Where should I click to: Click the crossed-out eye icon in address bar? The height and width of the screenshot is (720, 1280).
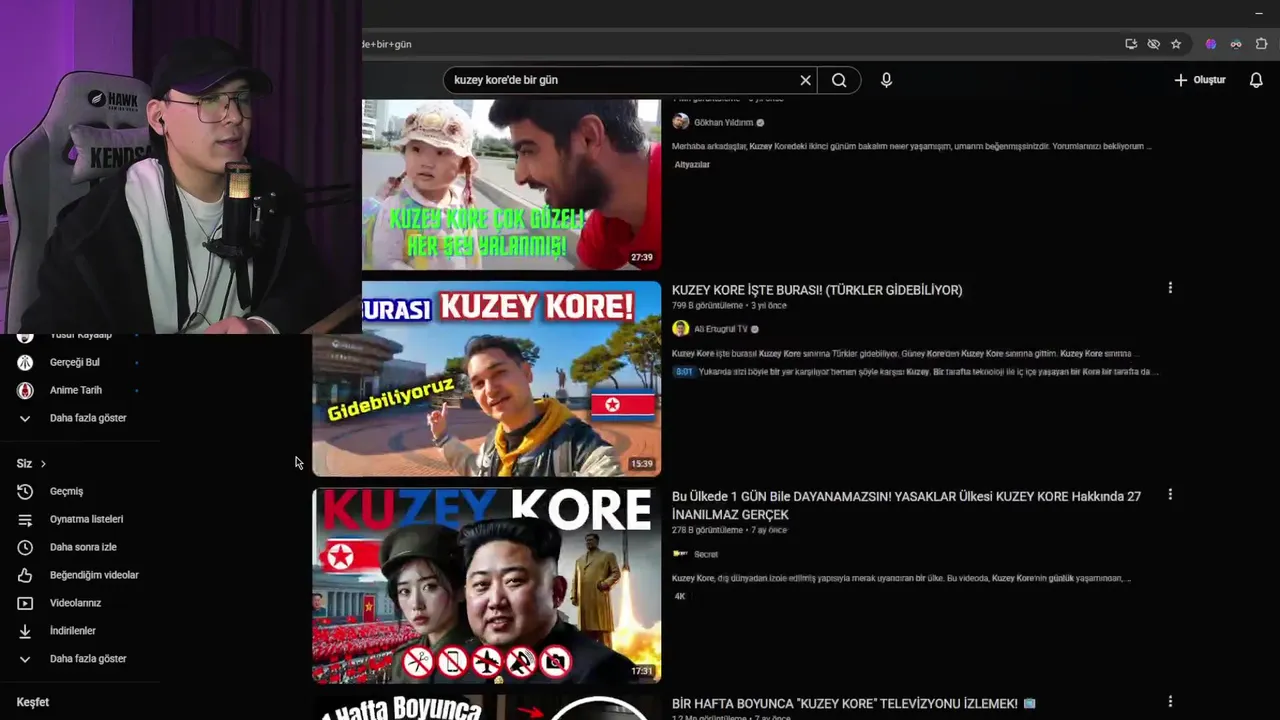click(1153, 44)
